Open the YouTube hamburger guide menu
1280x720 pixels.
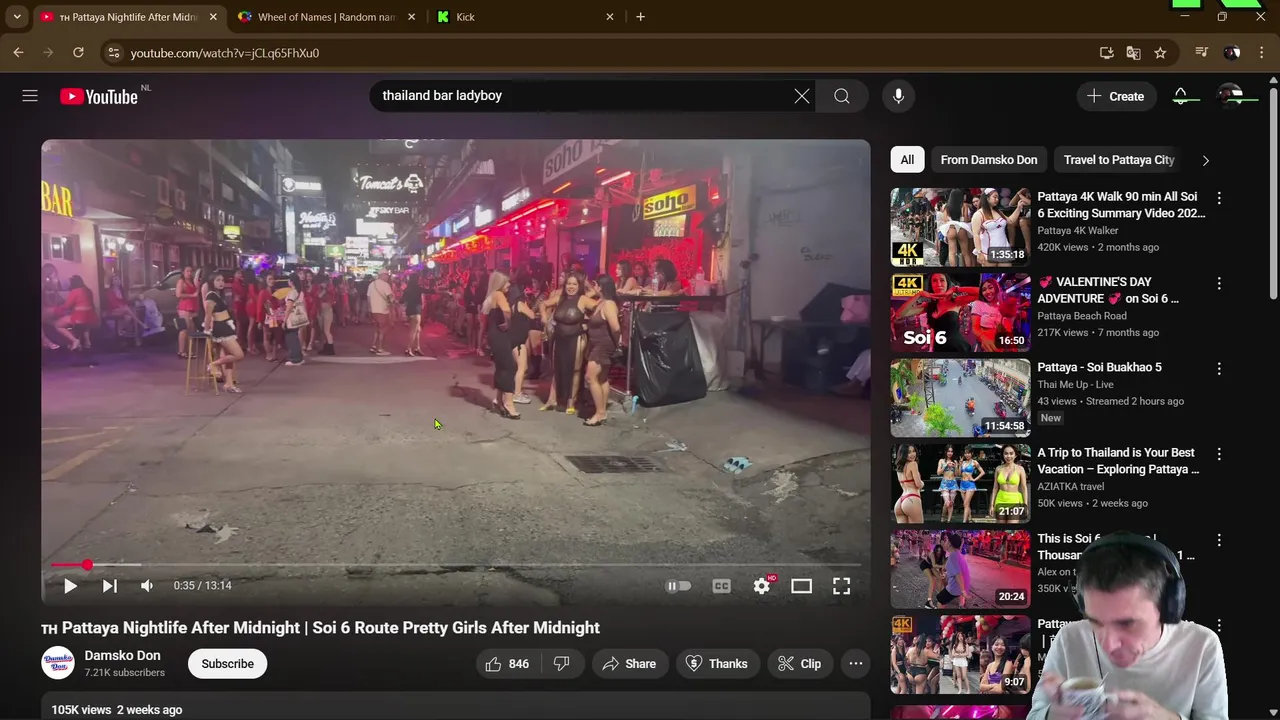point(30,96)
